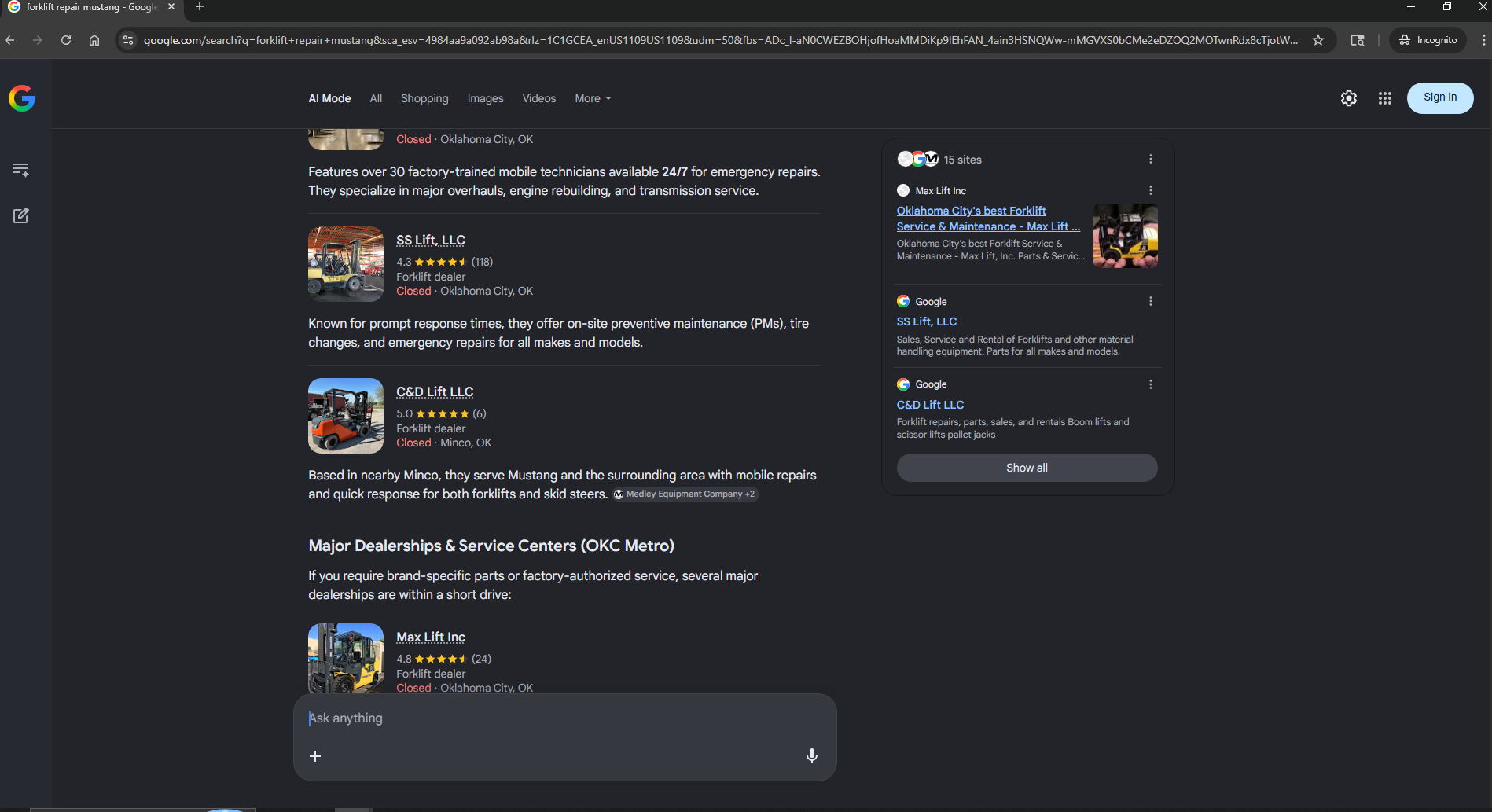
Task: Open the Max Lift Inc listing thumbnail
Action: pyautogui.click(x=346, y=659)
